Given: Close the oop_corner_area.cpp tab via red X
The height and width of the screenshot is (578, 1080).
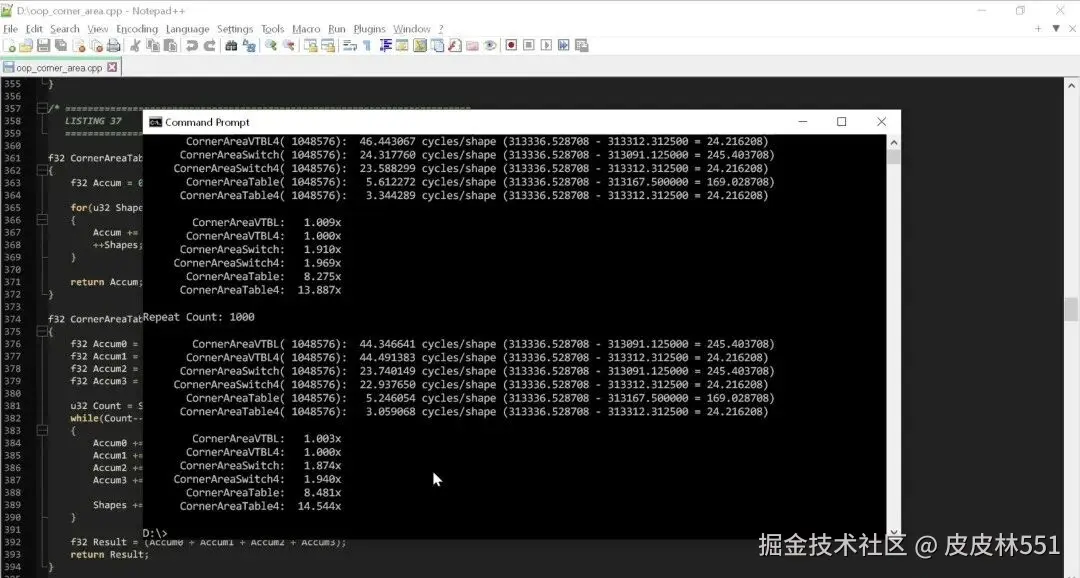Looking at the screenshot, I should coord(112,68).
